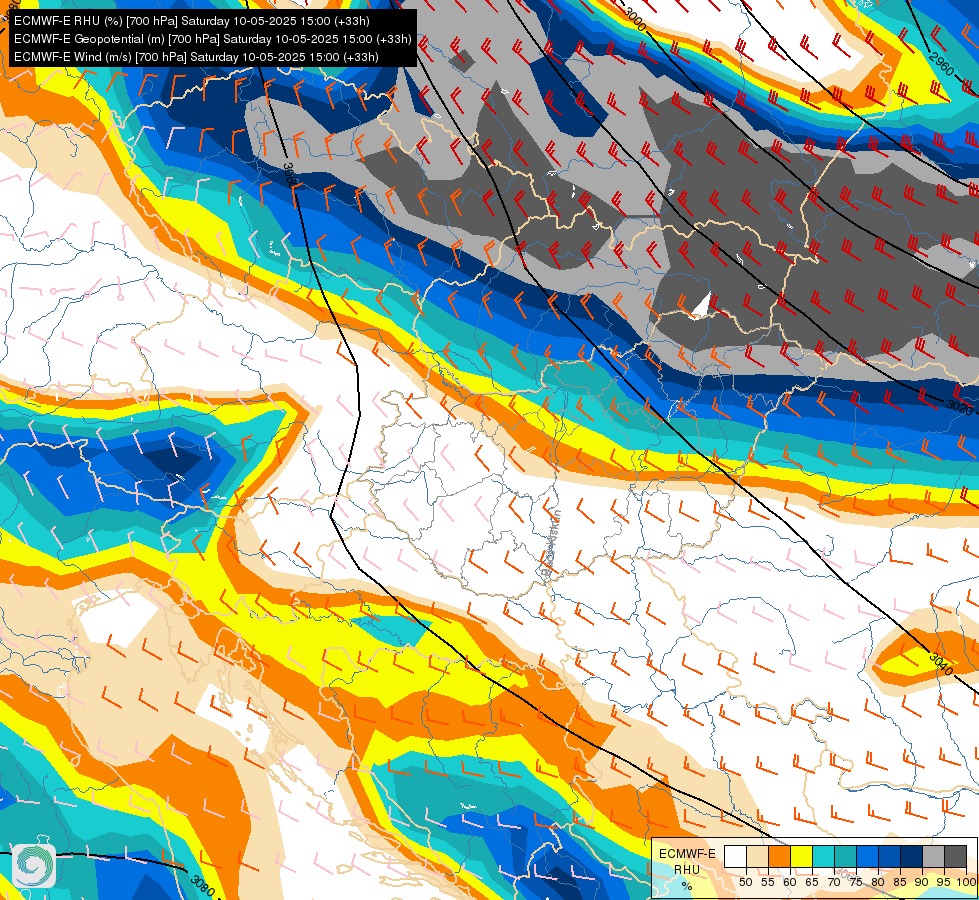Click the legend tick label '100'
979x900 pixels.
(x=966, y=882)
